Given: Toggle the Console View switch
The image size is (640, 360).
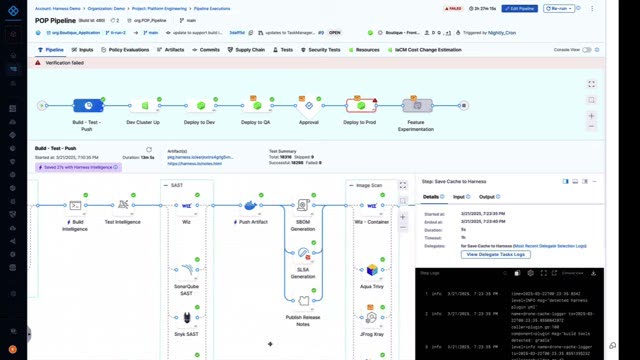Looking at the screenshot, I should tap(587, 50).
